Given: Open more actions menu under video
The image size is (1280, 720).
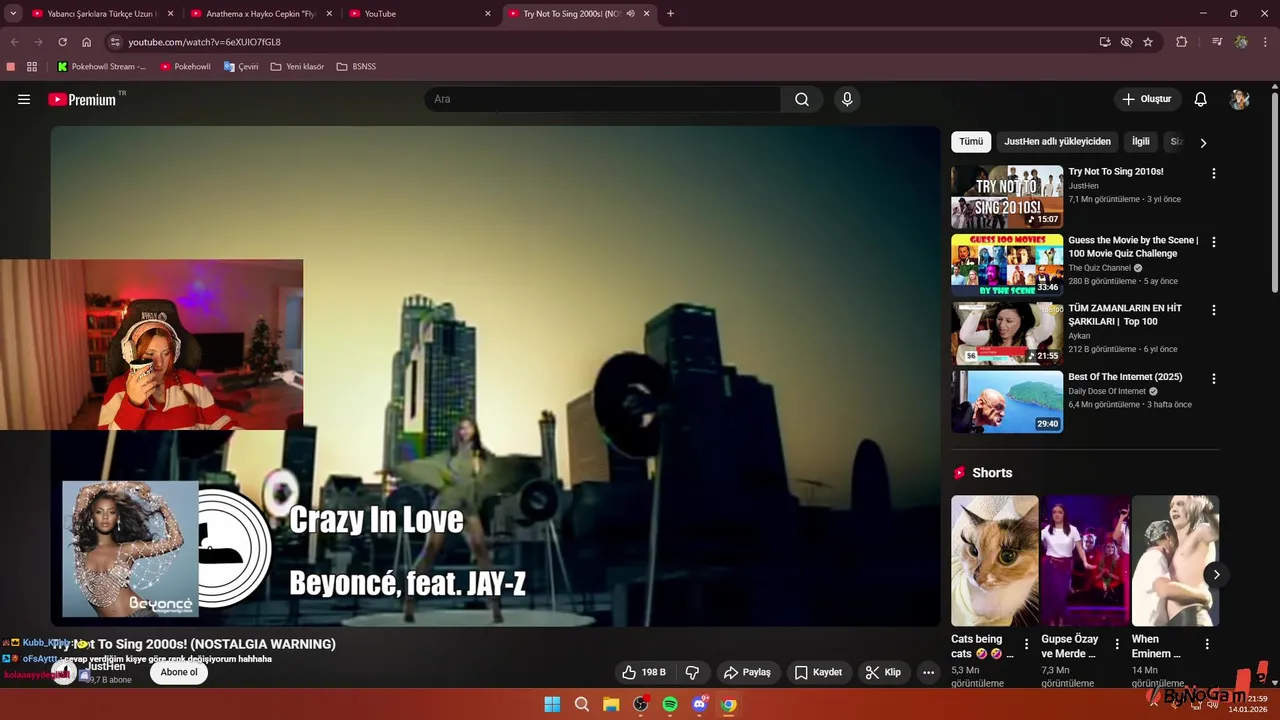Looking at the screenshot, I should (928, 672).
